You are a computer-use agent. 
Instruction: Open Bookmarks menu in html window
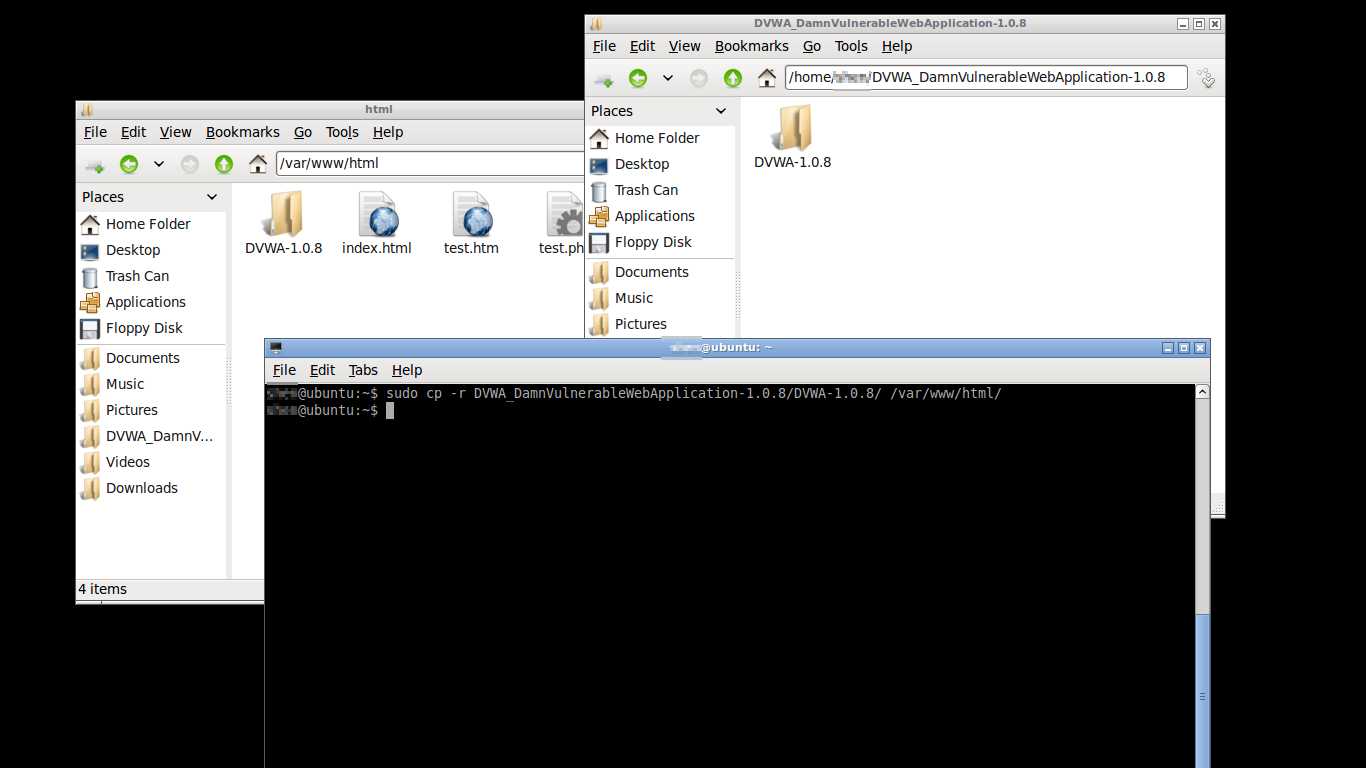point(243,132)
